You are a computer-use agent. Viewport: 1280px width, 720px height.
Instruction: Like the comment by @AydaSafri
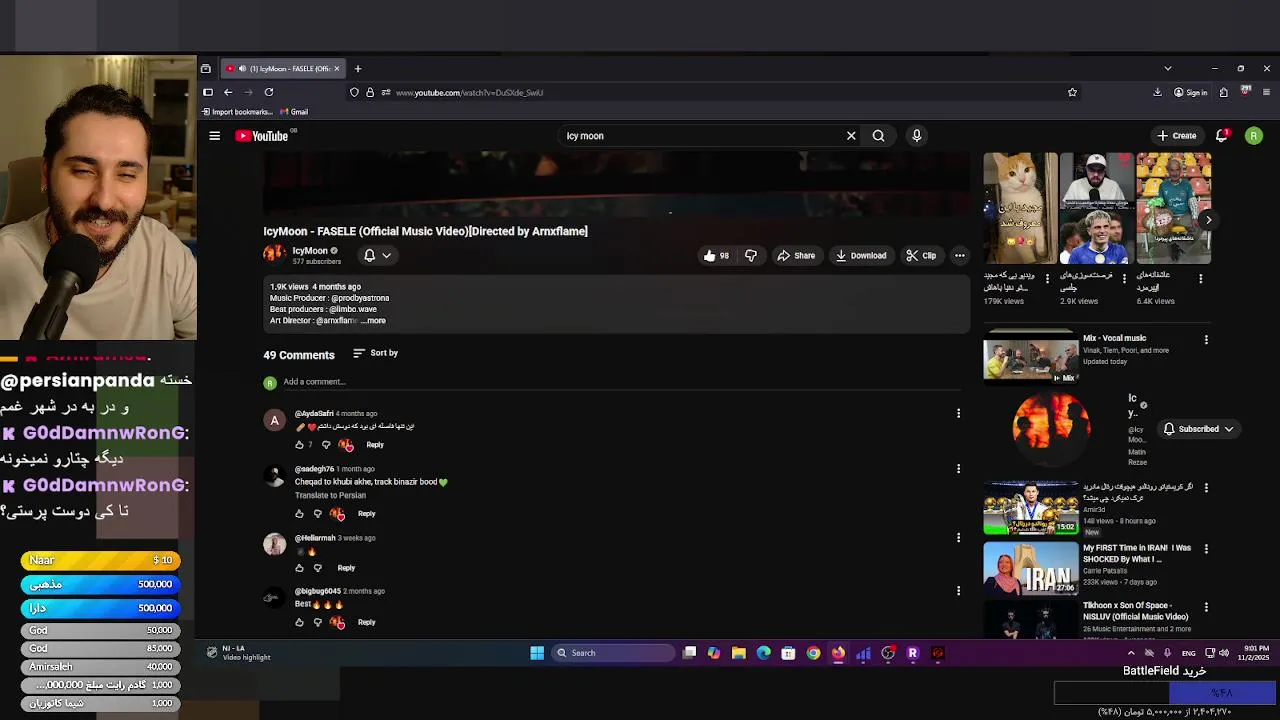(299, 444)
